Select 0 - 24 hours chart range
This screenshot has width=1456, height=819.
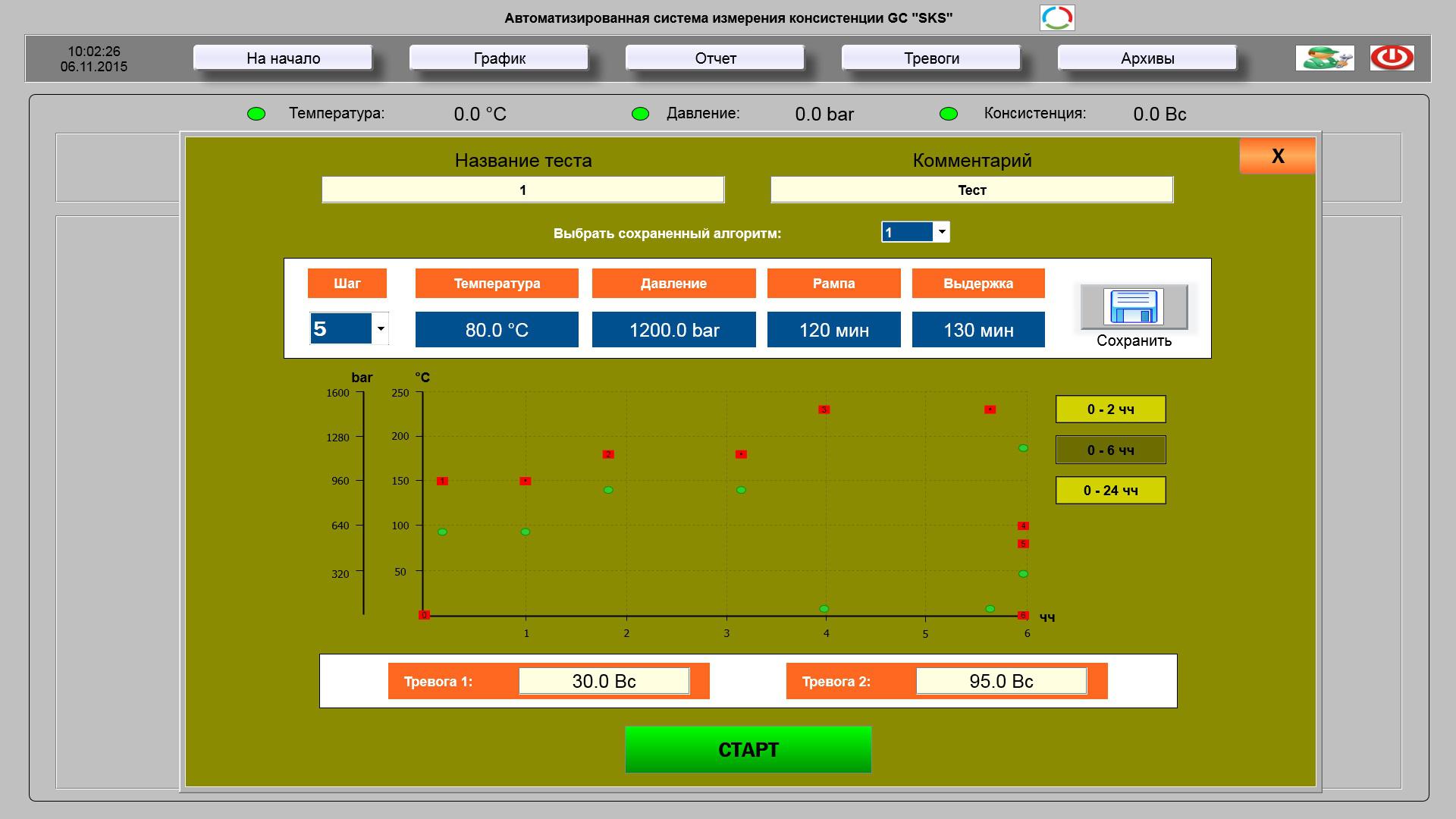pos(1110,491)
